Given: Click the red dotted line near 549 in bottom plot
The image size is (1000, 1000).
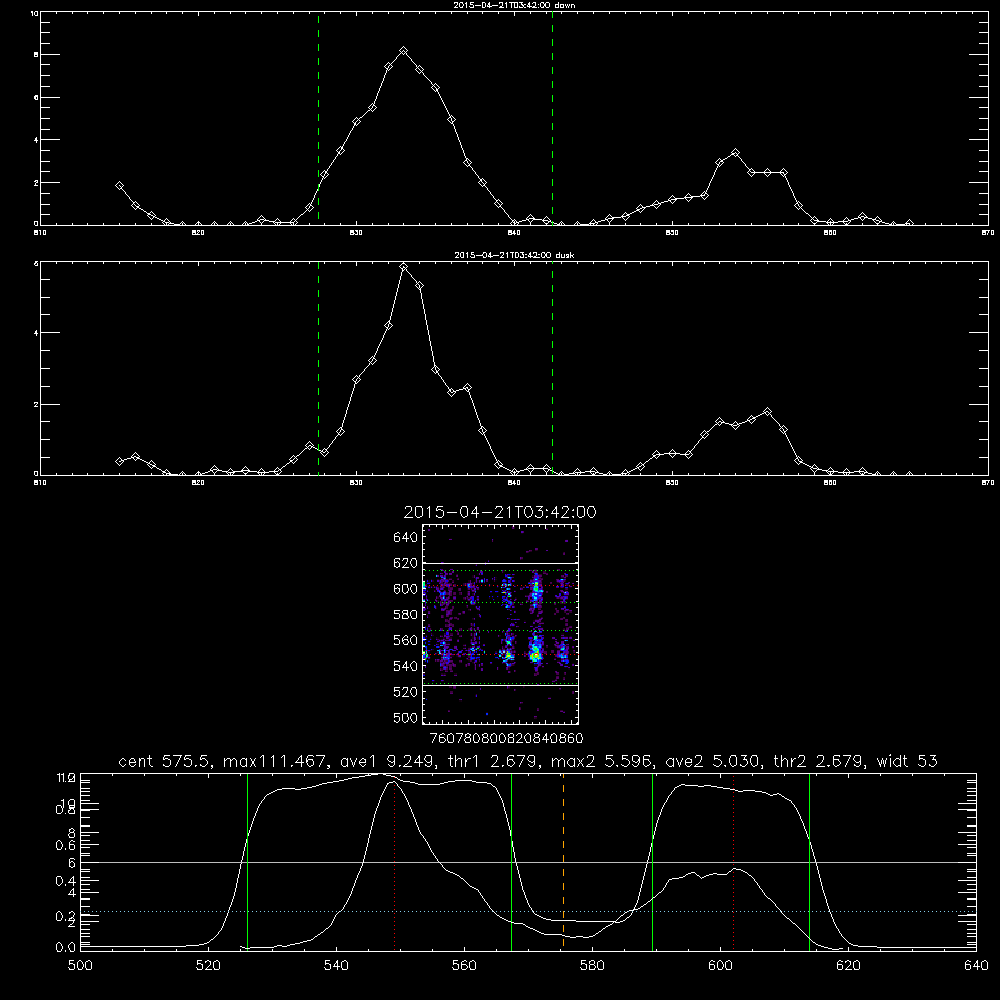Looking at the screenshot, I should [395, 864].
